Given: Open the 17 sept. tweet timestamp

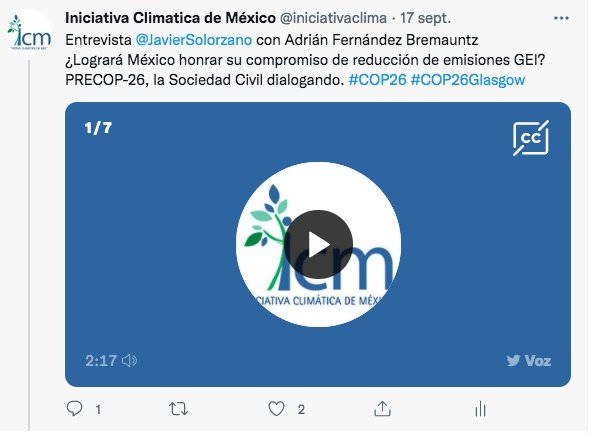Looking at the screenshot, I should (426, 18).
